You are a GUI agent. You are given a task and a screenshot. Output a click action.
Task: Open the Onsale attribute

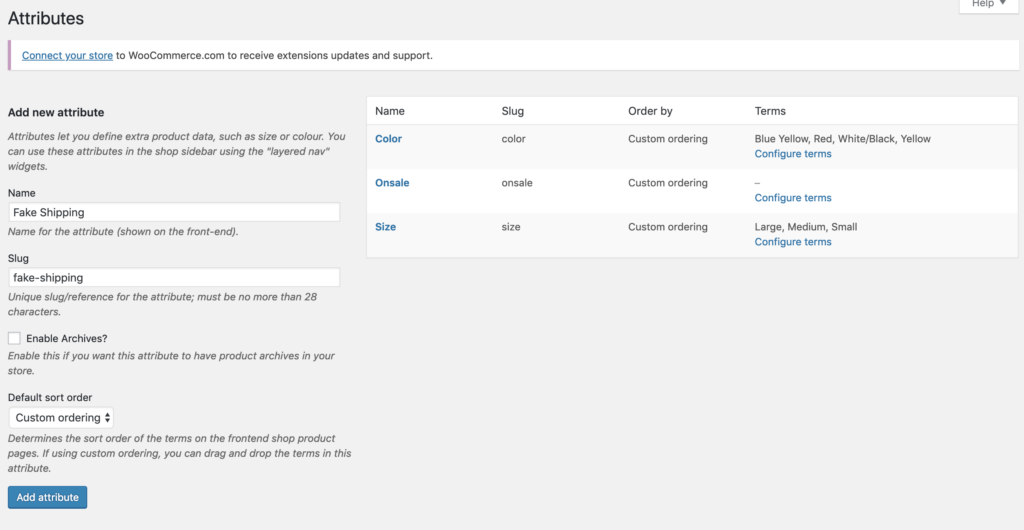click(x=392, y=183)
